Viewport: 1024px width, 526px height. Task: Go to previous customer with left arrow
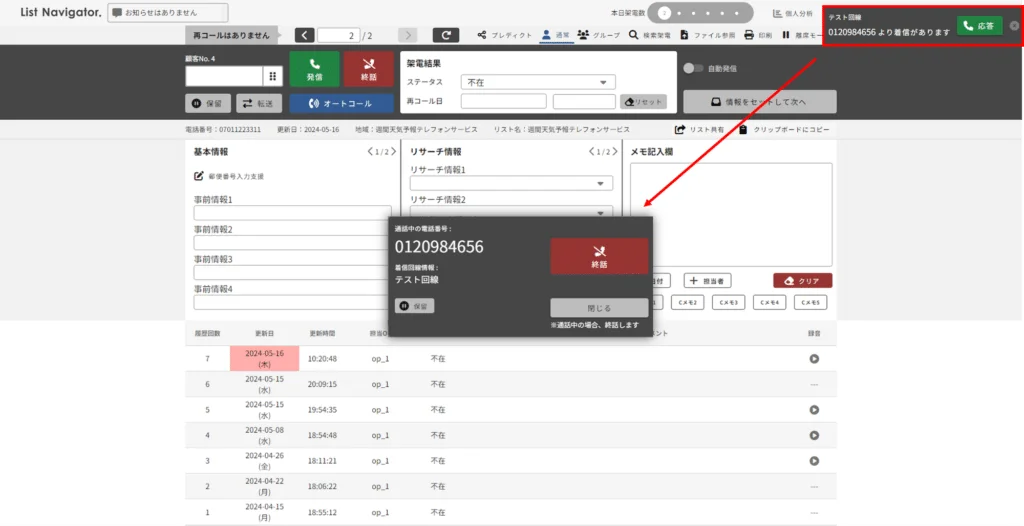point(304,35)
